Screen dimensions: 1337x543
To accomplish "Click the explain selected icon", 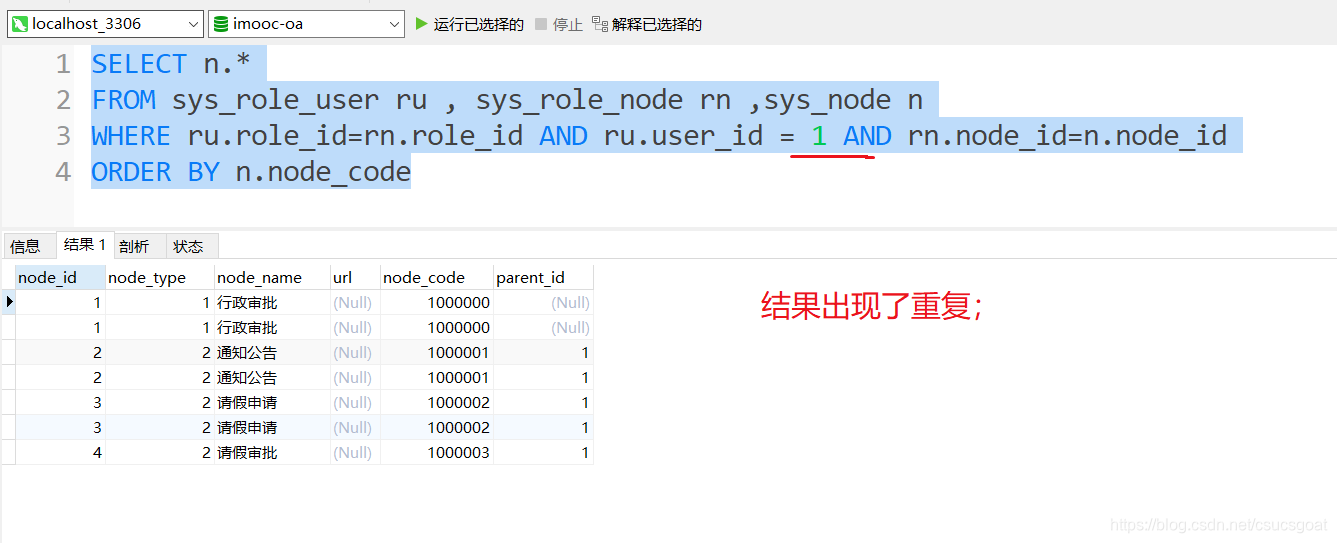I will click(x=599, y=24).
